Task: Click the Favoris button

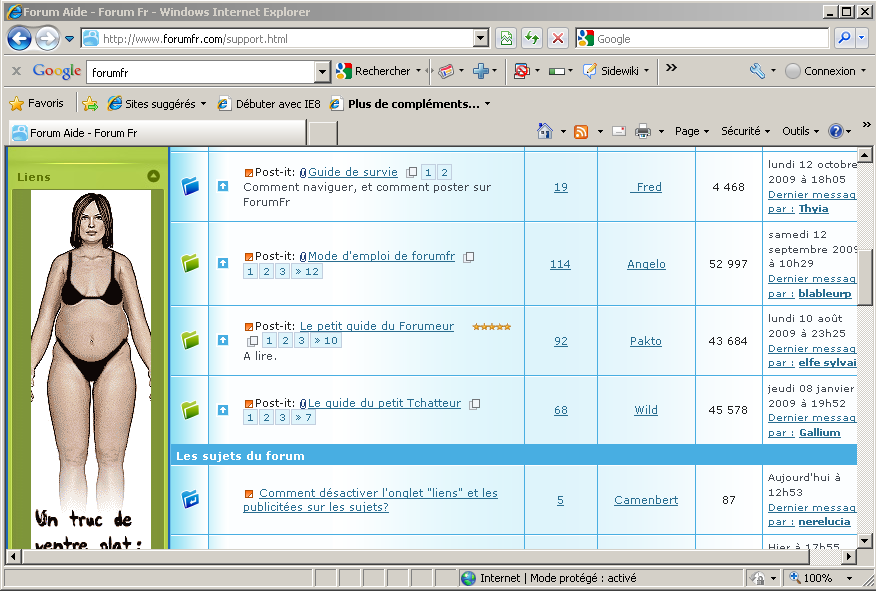Action: [37, 103]
